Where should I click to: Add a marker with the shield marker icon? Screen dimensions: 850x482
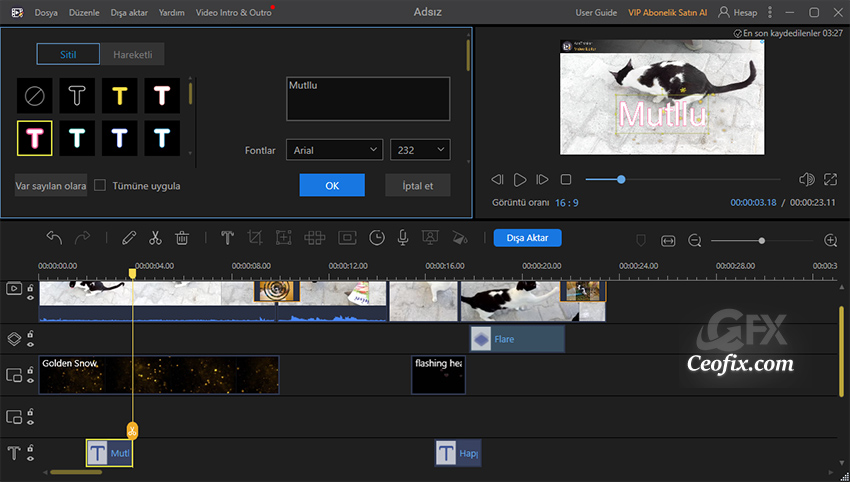pos(641,241)
